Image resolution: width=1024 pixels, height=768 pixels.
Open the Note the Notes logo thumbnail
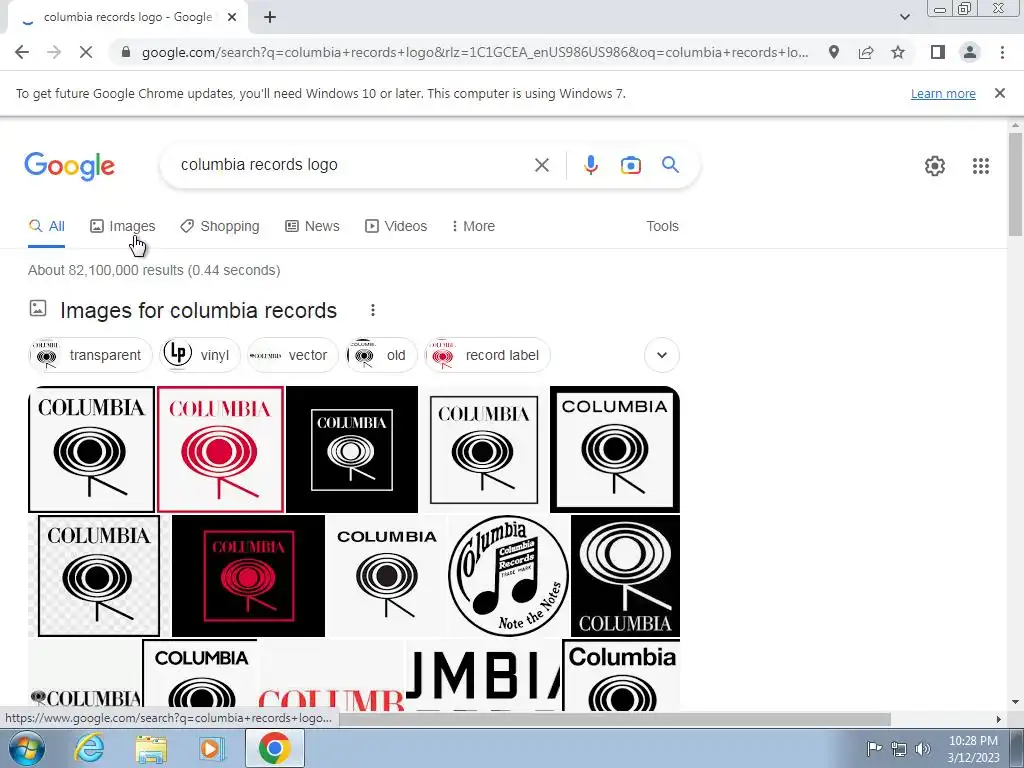508,576
